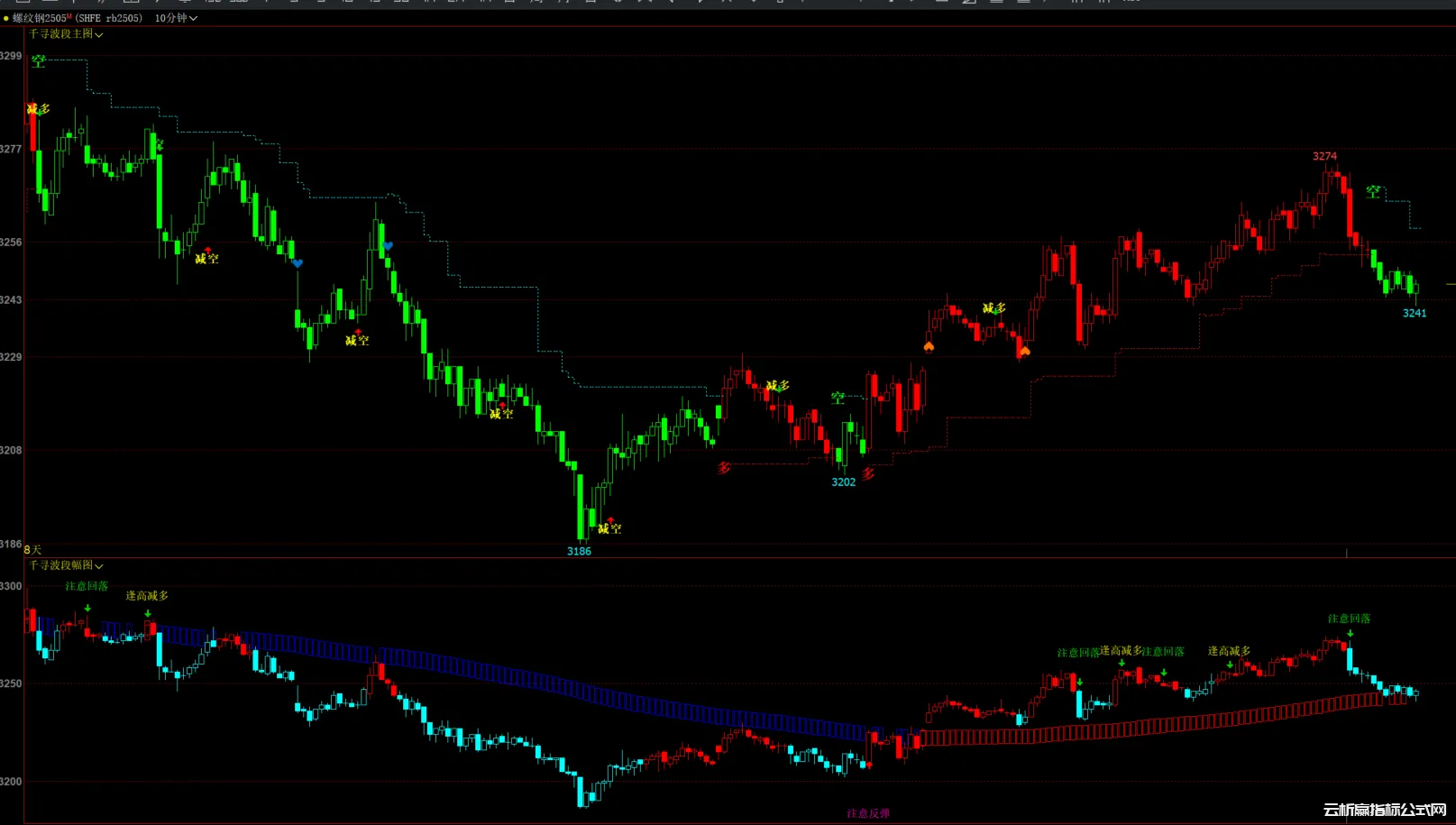Select the leftmost orange signal marker
The image size is (1456, 825).
tap(929, 346)
